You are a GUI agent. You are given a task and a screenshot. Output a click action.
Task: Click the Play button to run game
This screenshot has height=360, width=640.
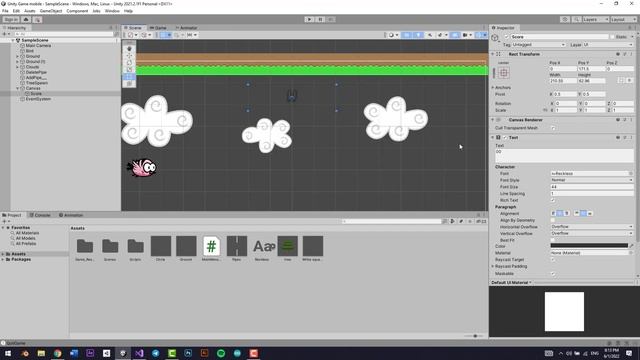tap(309, 20)
